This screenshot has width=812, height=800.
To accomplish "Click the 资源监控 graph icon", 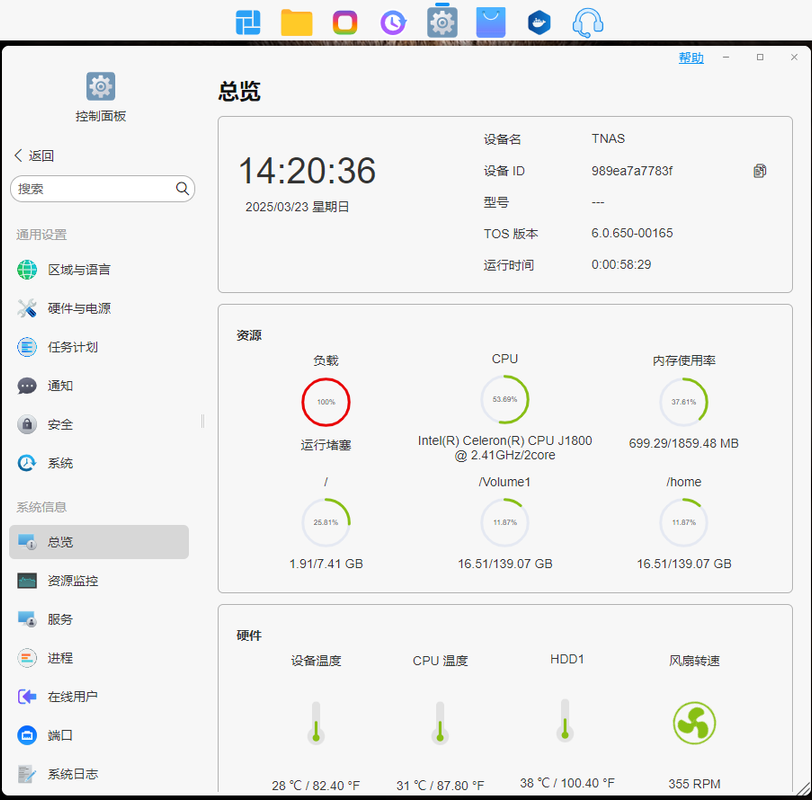I will tap(27, 580).
